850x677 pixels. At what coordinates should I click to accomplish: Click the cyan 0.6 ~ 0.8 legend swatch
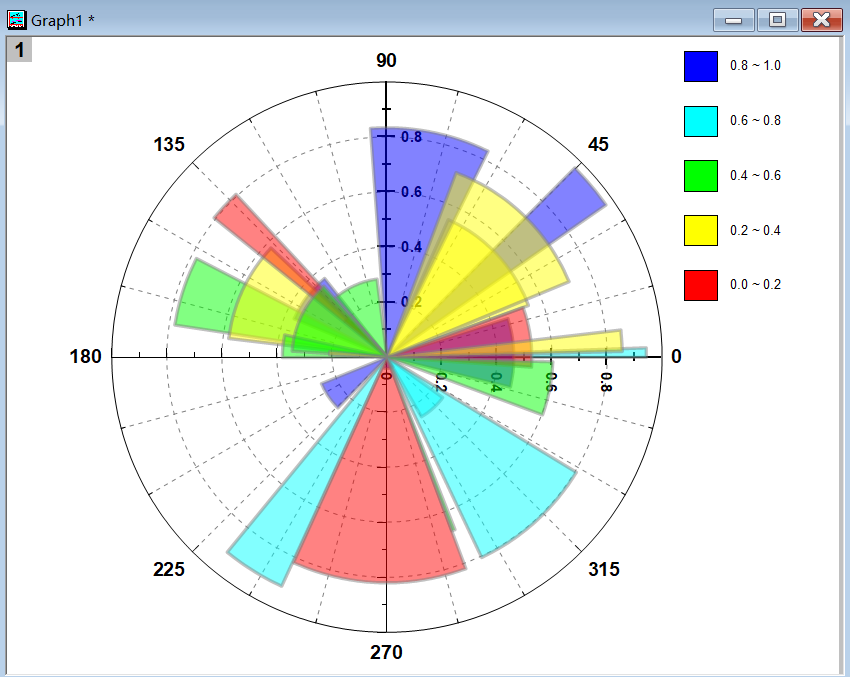[x=701, y=121]
